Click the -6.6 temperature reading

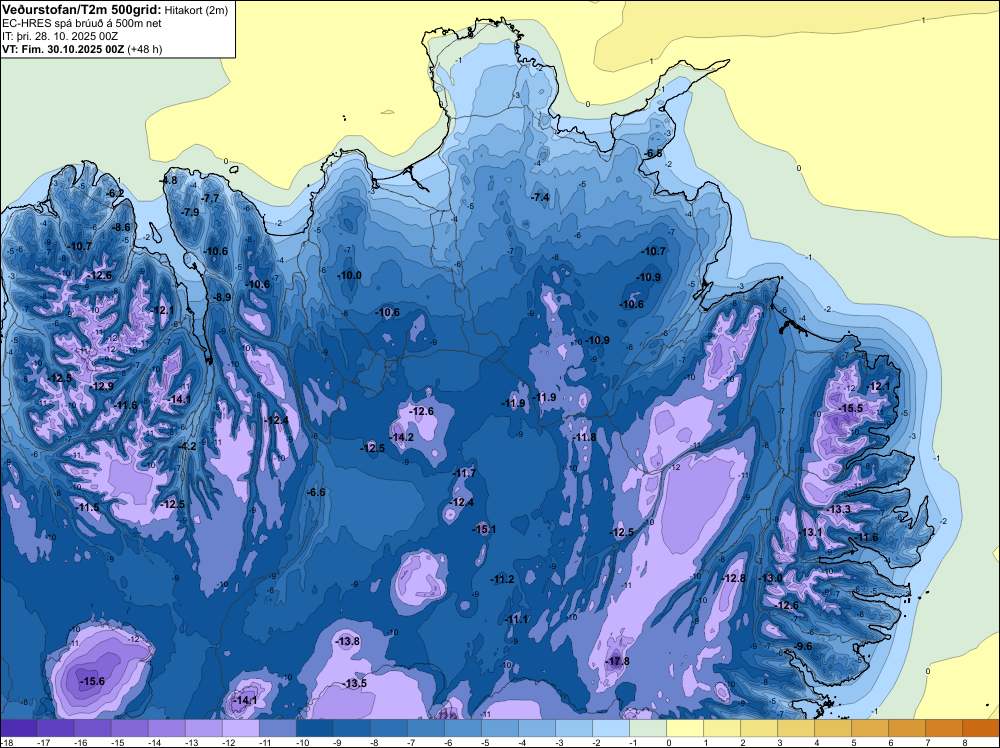click(316, 492)
